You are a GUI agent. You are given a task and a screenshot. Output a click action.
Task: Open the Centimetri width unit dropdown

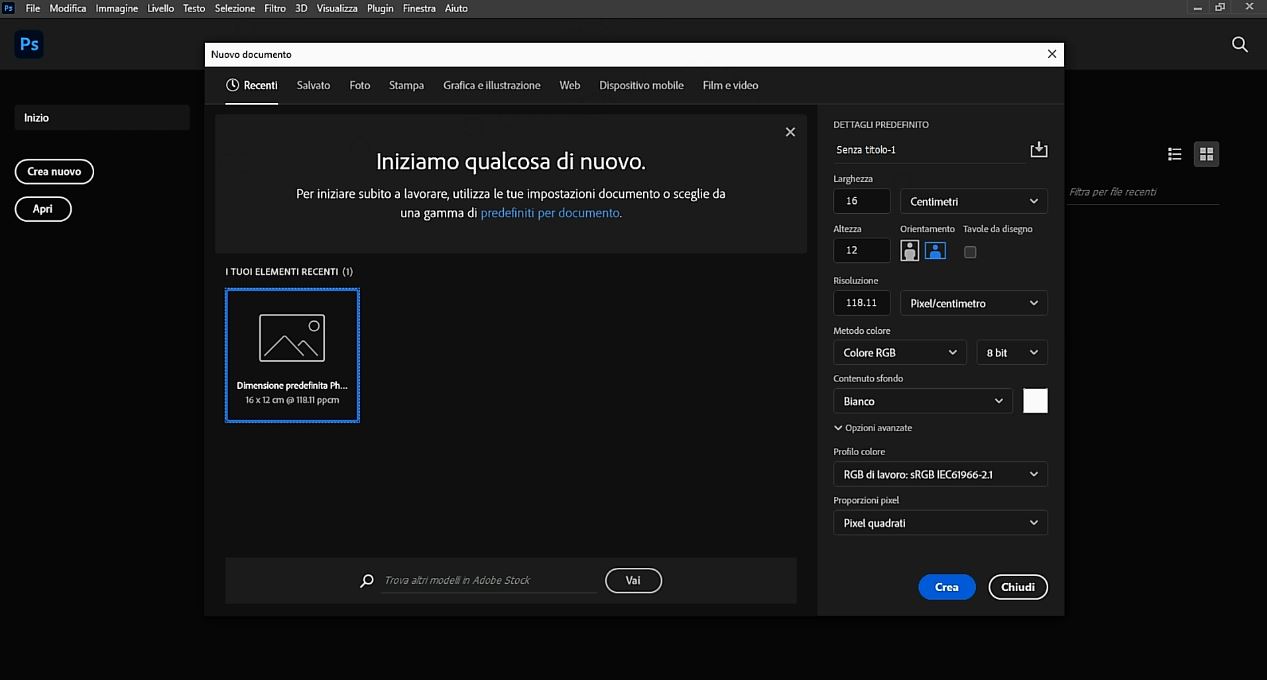[974, 202]
